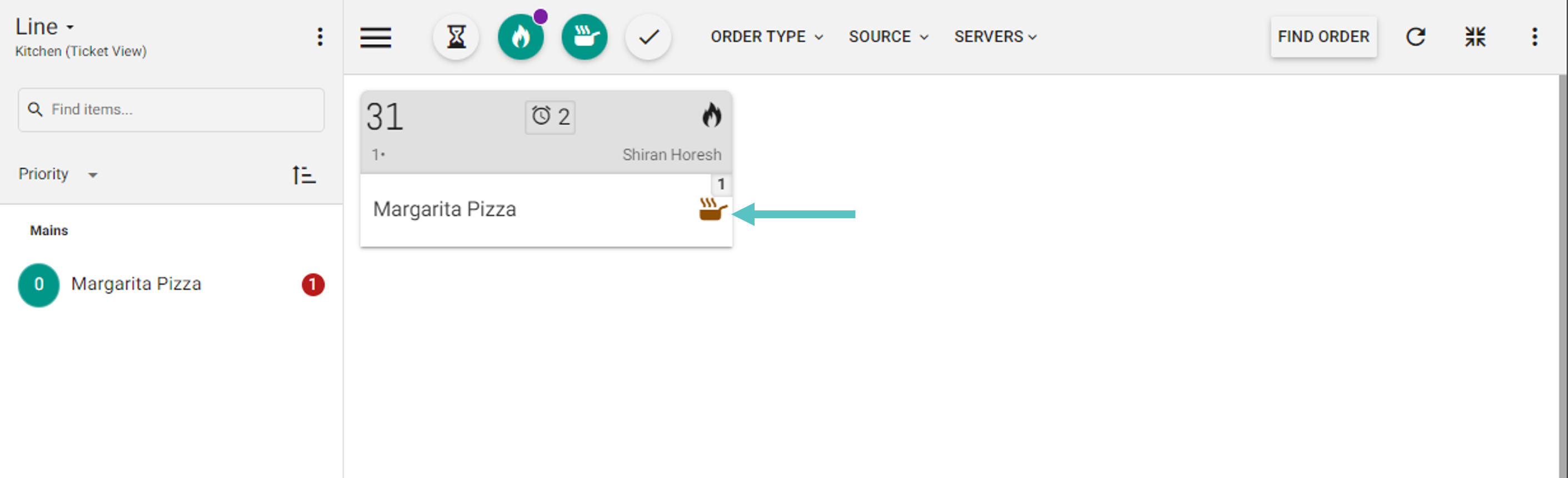Click the red 1 badge
The width and height of the screenshot is (1568, 478).
click(x=313, y=285)
